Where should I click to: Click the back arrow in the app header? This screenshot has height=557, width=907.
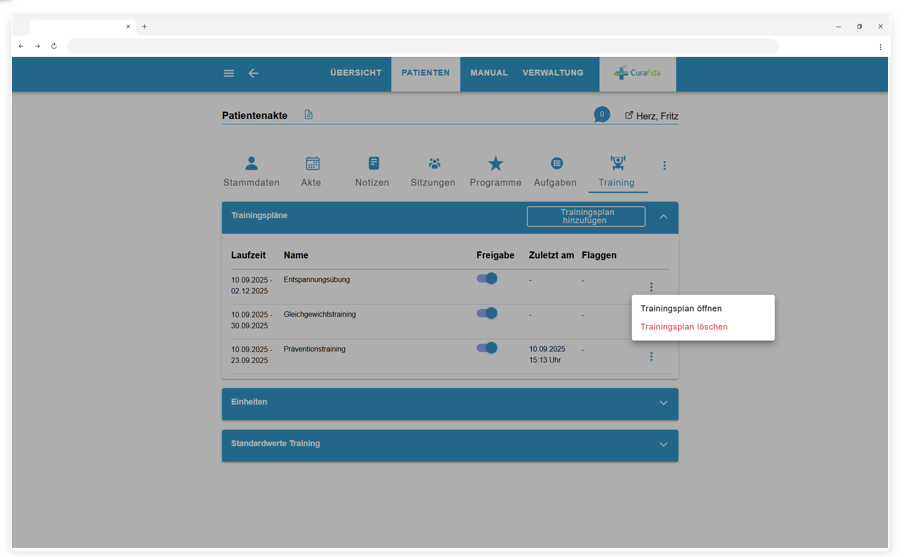pyautogui.click(x=253, y=73)
